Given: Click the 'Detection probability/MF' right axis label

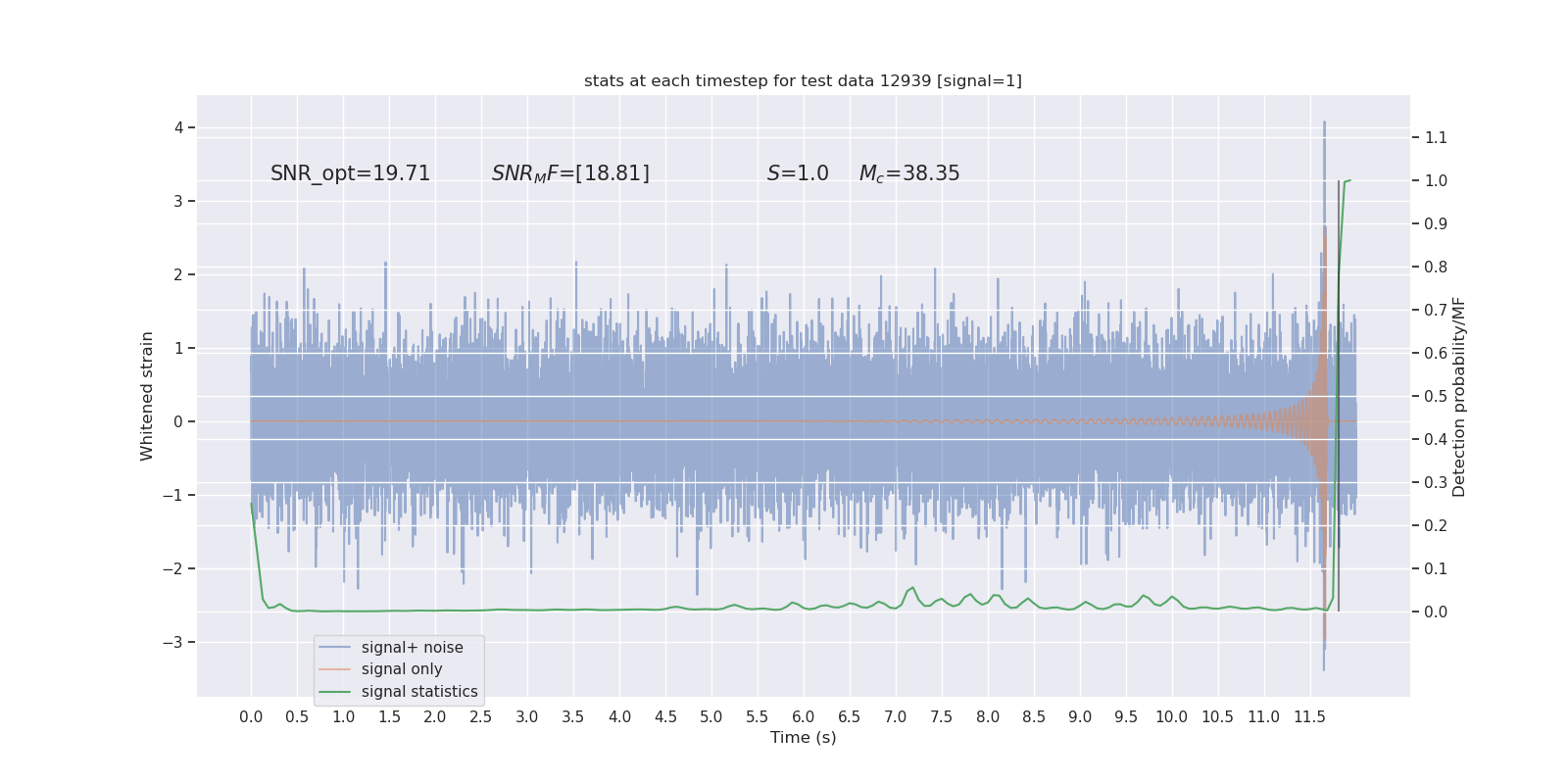Looking at the screenshot, I should click(x=1459, y=397).
